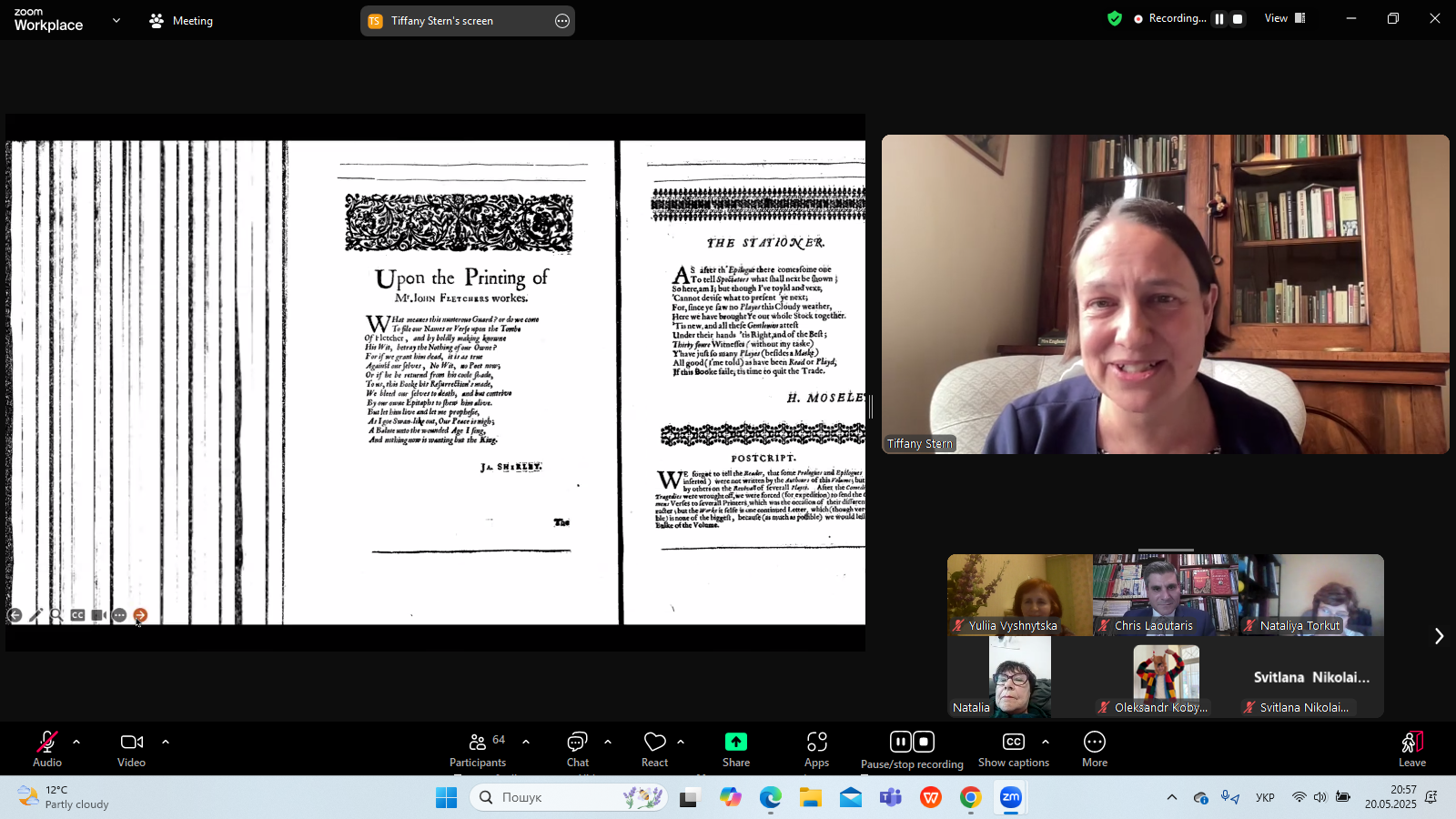Toggle the Video camera on or off

[132, 748]
